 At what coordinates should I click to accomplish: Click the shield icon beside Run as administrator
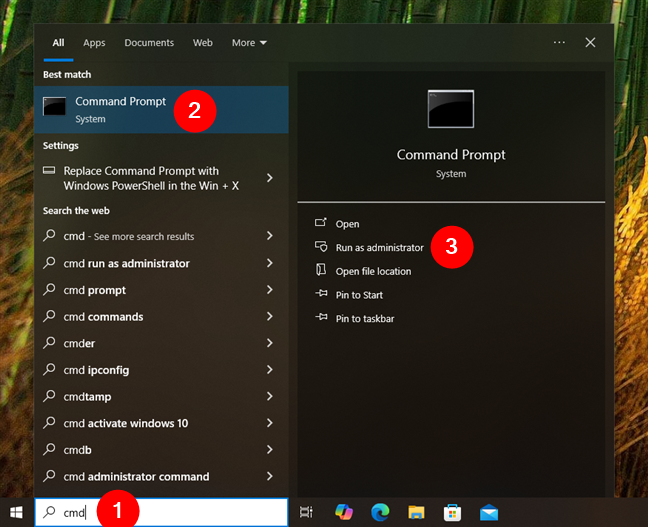pos(321,246)
